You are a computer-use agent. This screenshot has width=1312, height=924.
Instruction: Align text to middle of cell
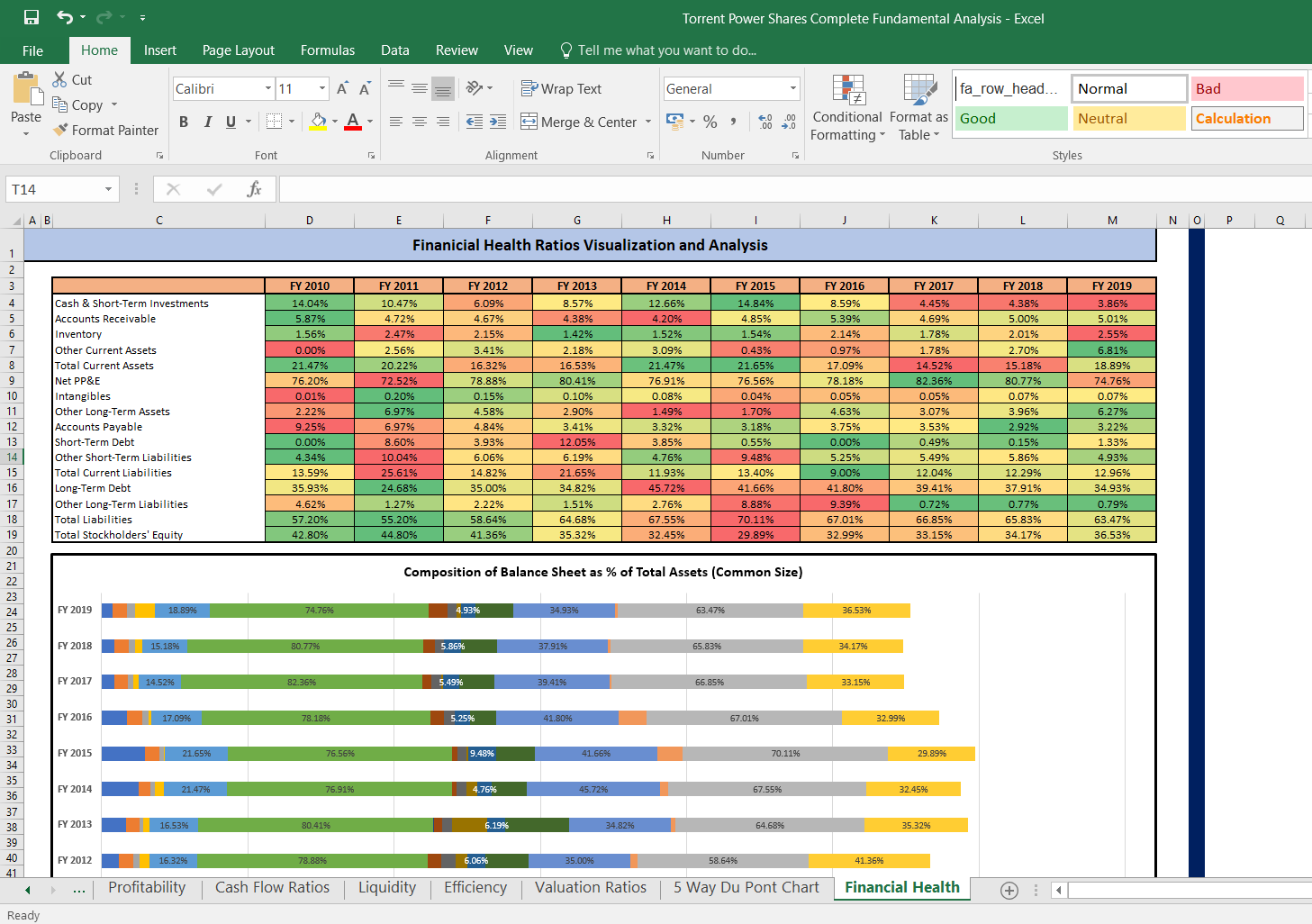[420, 87]
